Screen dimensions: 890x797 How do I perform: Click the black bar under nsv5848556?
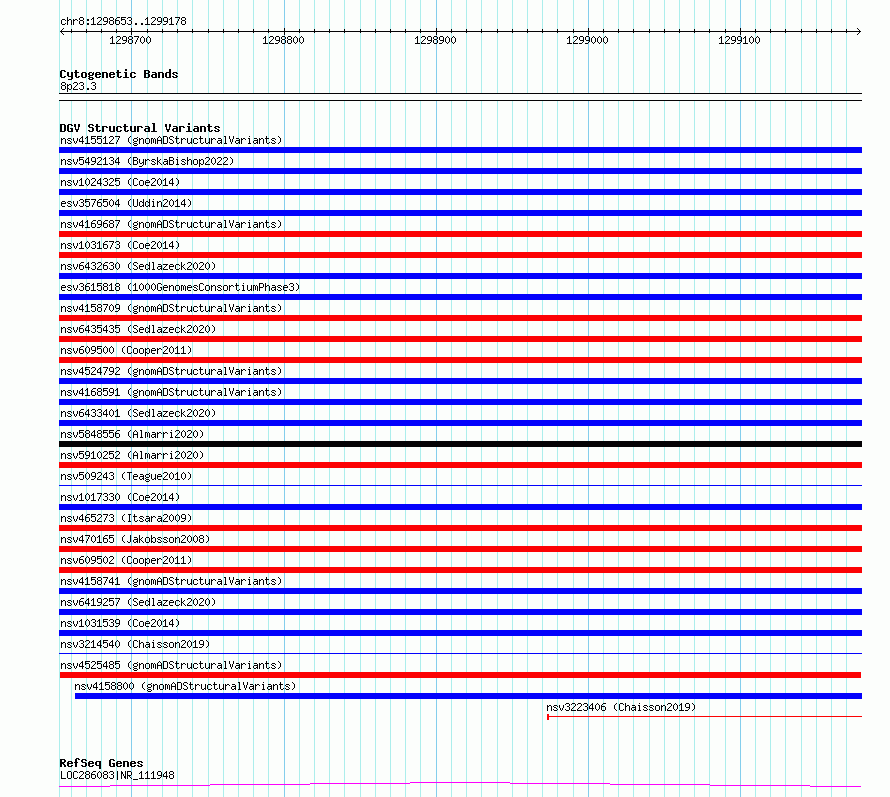coord(460,444)
